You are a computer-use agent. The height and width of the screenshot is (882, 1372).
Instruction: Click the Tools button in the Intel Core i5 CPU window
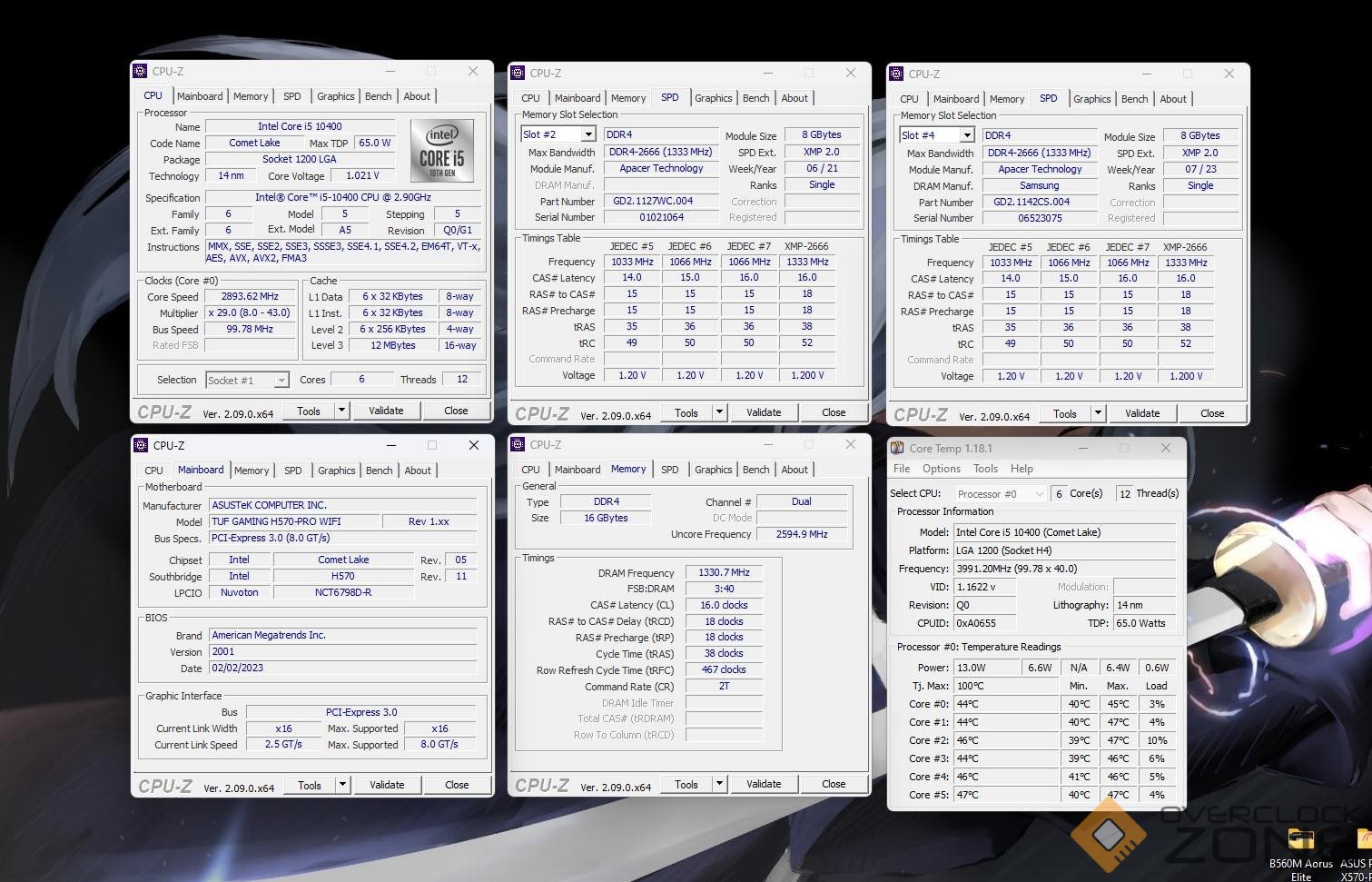tap(309, 411)
